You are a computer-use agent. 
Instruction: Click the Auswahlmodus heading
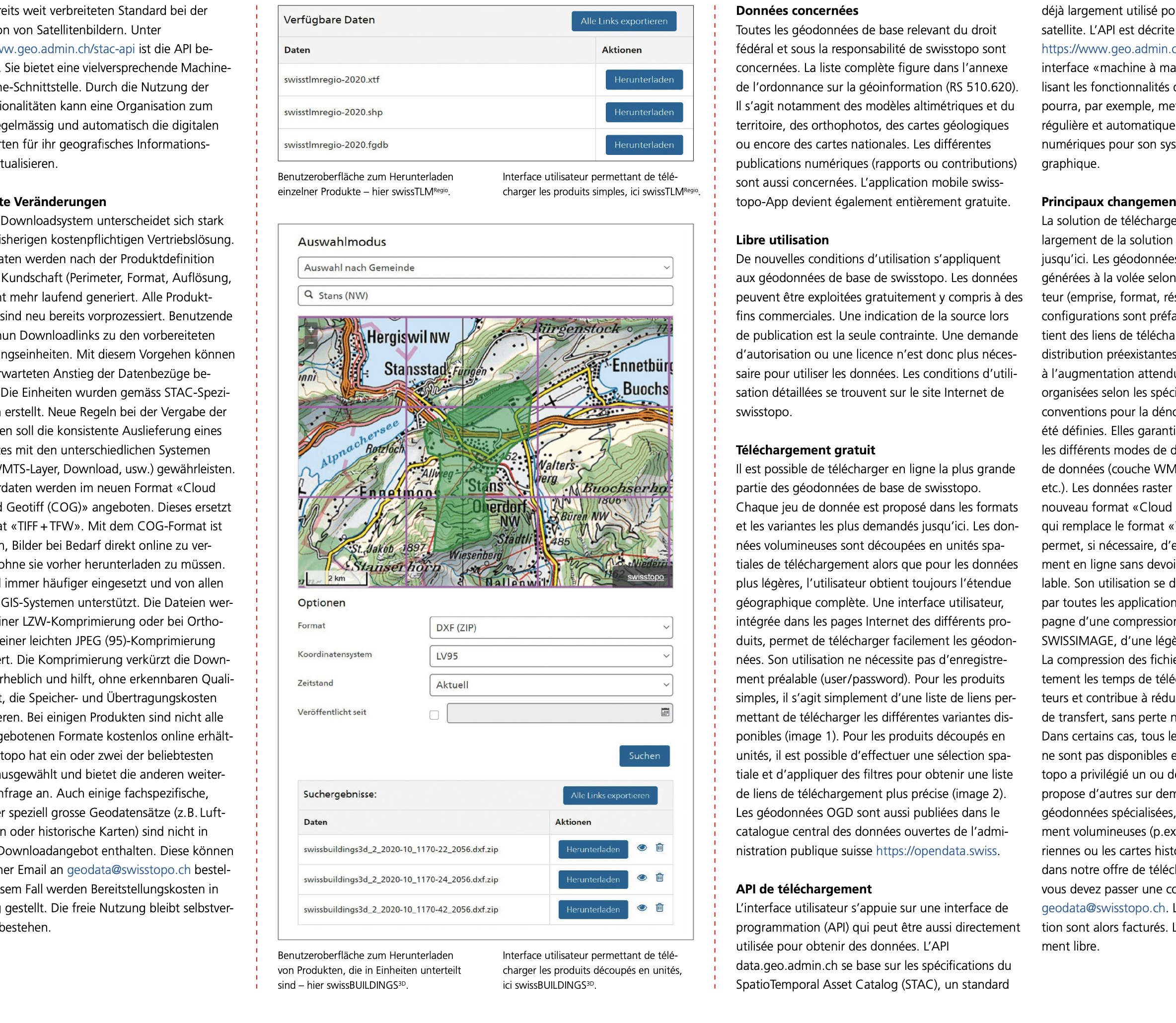point(342,241)
